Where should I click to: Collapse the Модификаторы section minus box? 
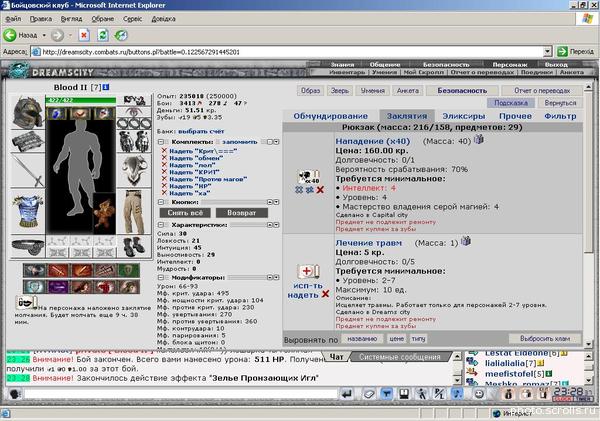161,277
